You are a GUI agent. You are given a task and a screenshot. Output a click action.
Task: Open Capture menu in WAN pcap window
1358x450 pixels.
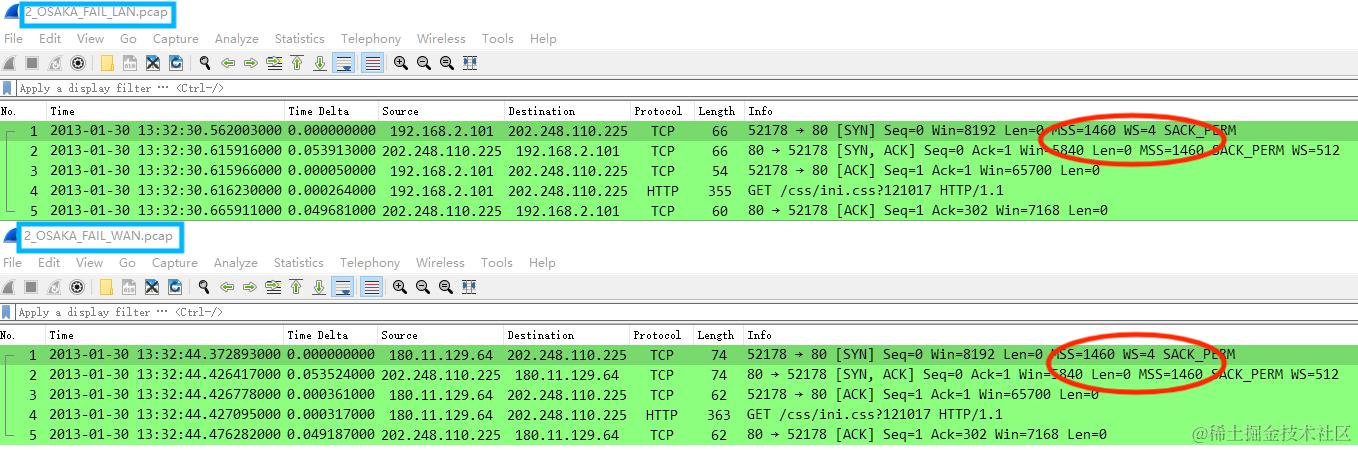[x=176, y=263]
